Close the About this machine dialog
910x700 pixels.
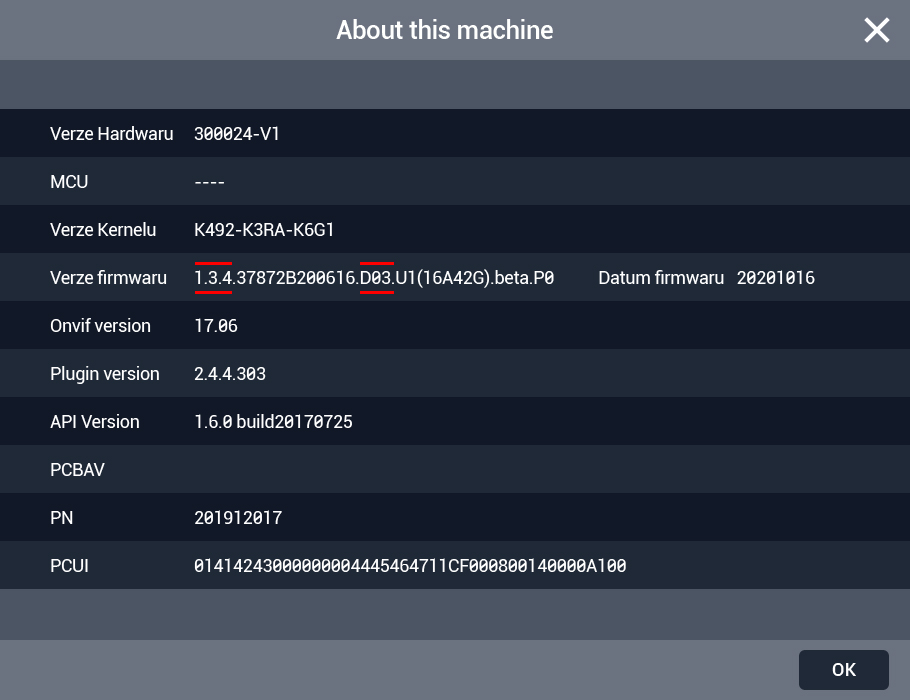click(x=876, y=30)
